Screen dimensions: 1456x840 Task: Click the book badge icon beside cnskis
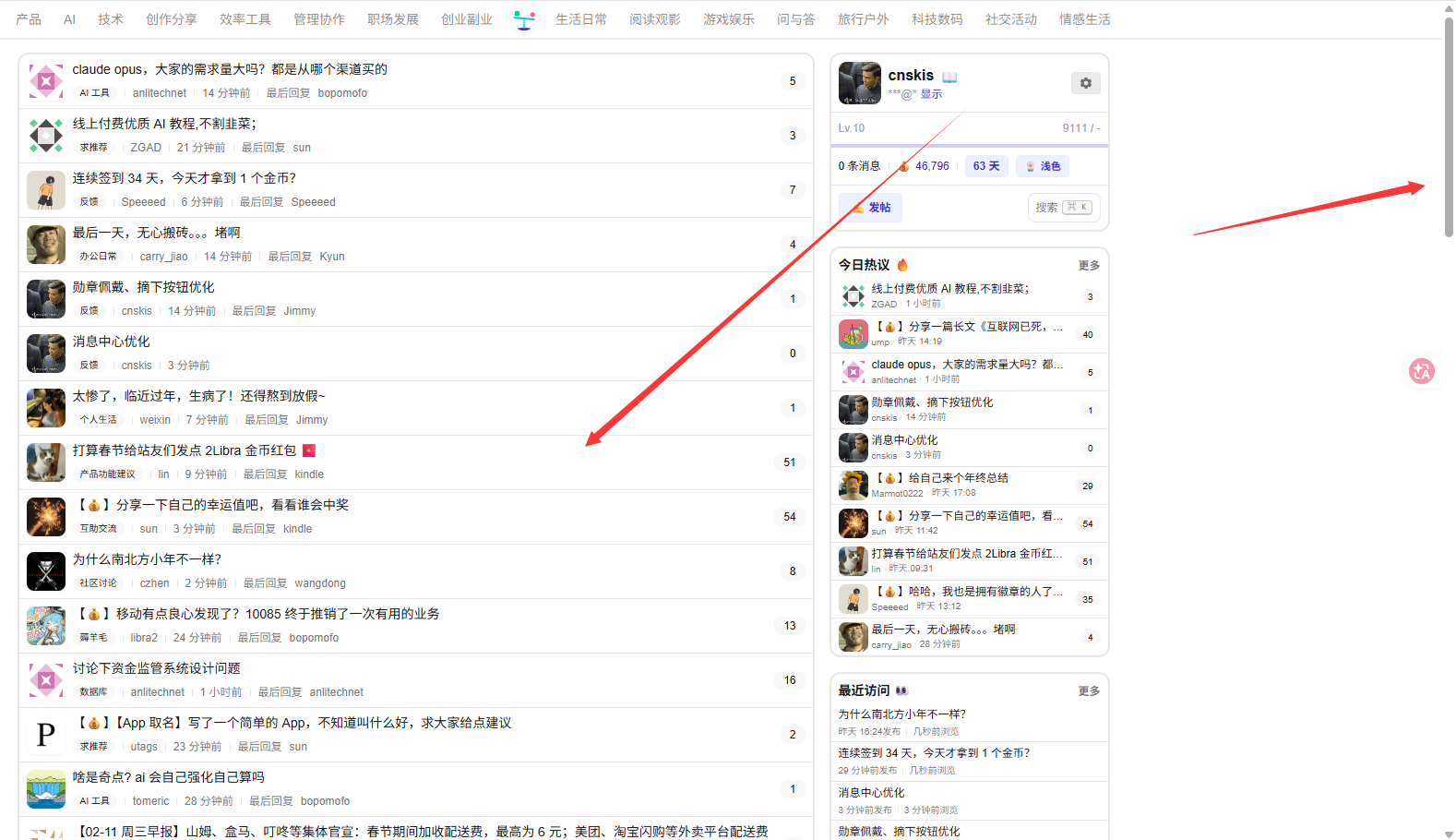949,77
